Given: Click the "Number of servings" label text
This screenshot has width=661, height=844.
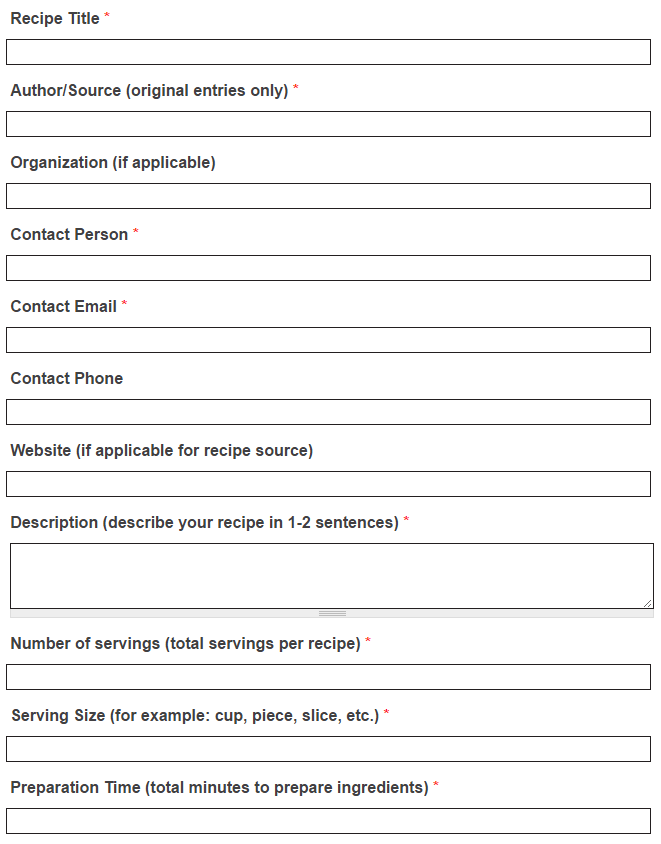Looking at the screenshot, I should (x=185, y=644).
